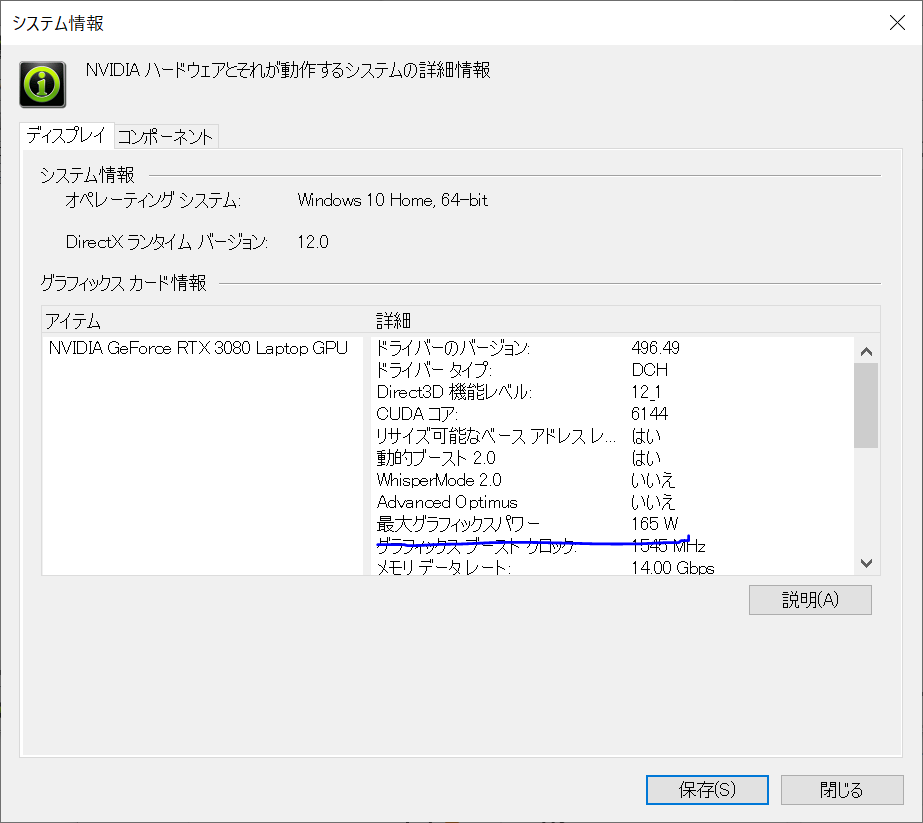Click the 保存(S) button

[x=707, y=789]
